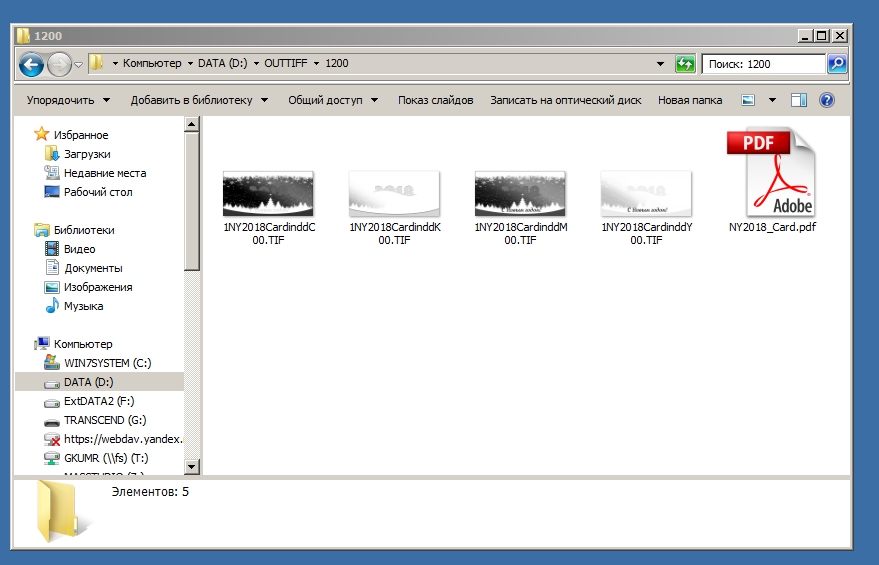Select thumbnail of 1NY2018CardinddY00.TIF
The image size is (879, 565).
click(x=646, y=193)
